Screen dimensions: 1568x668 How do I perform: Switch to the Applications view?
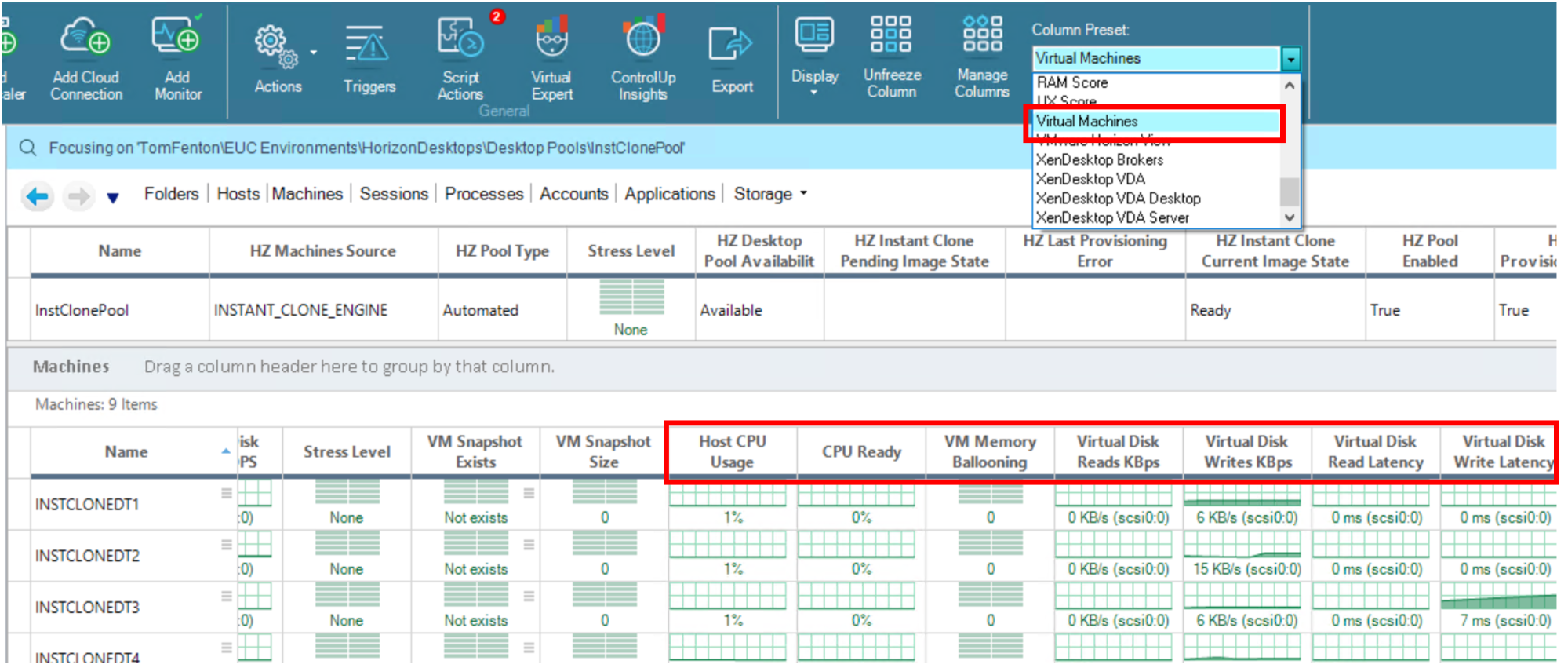(670, 194)
